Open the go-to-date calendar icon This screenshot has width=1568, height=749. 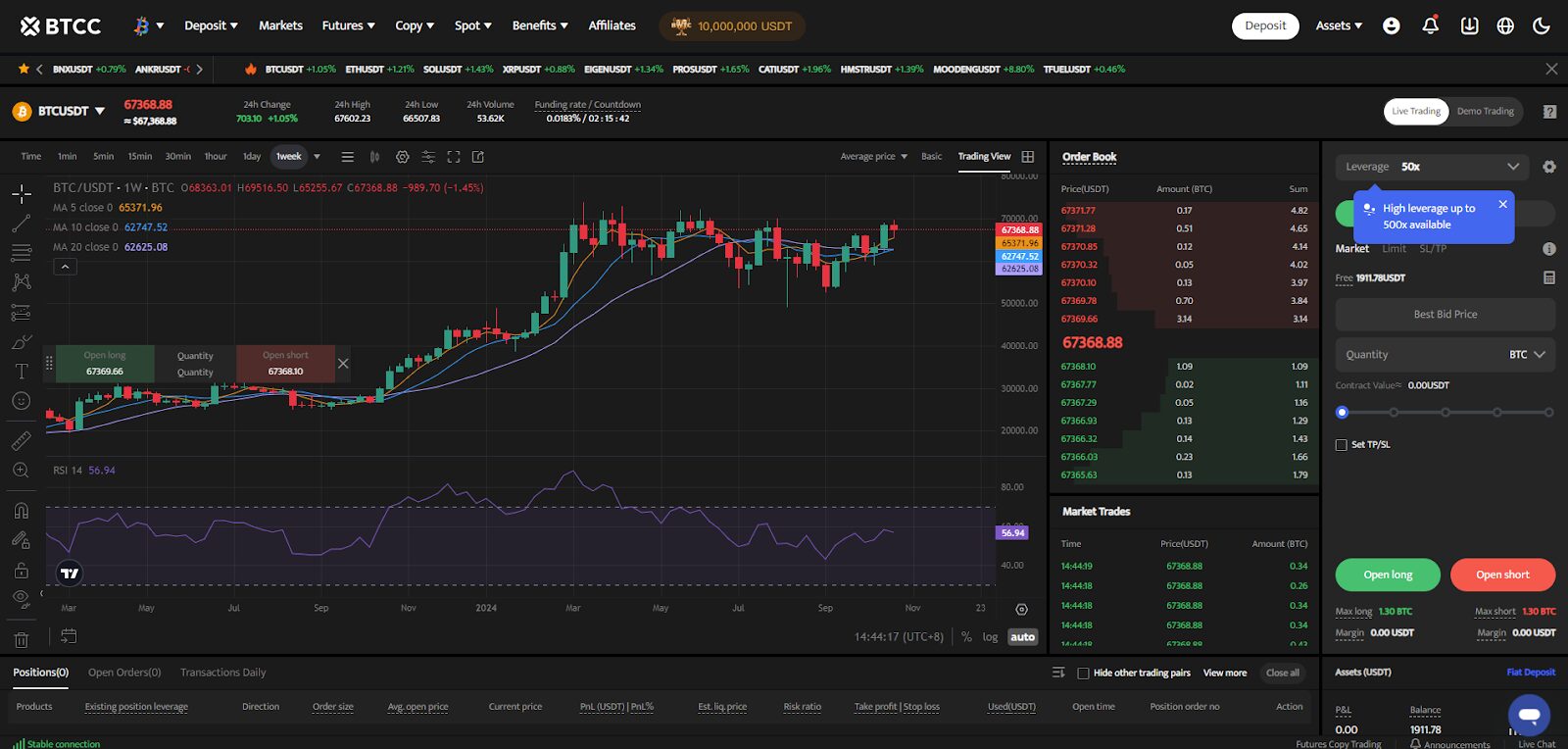[x=69, y=636]
